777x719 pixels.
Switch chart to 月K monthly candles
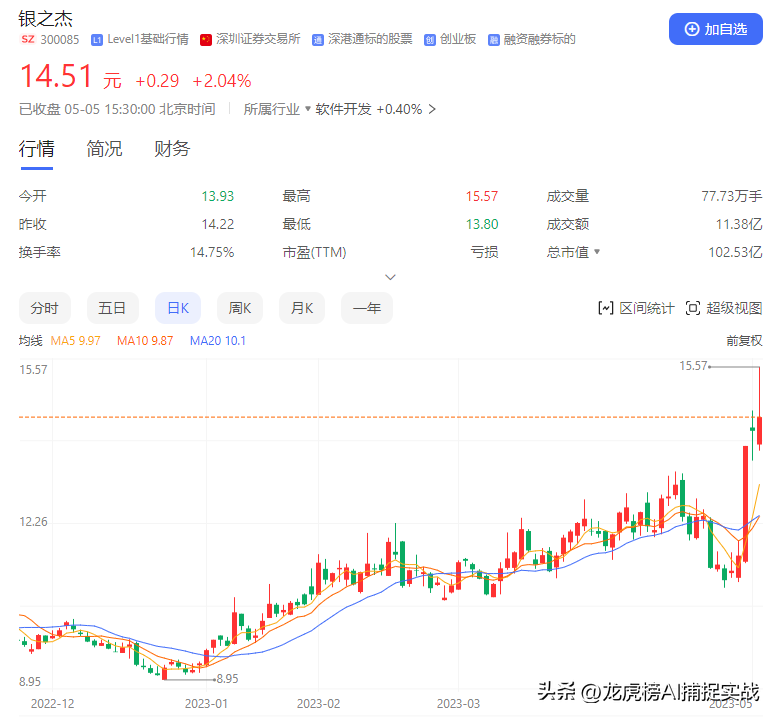pos(302,308)
